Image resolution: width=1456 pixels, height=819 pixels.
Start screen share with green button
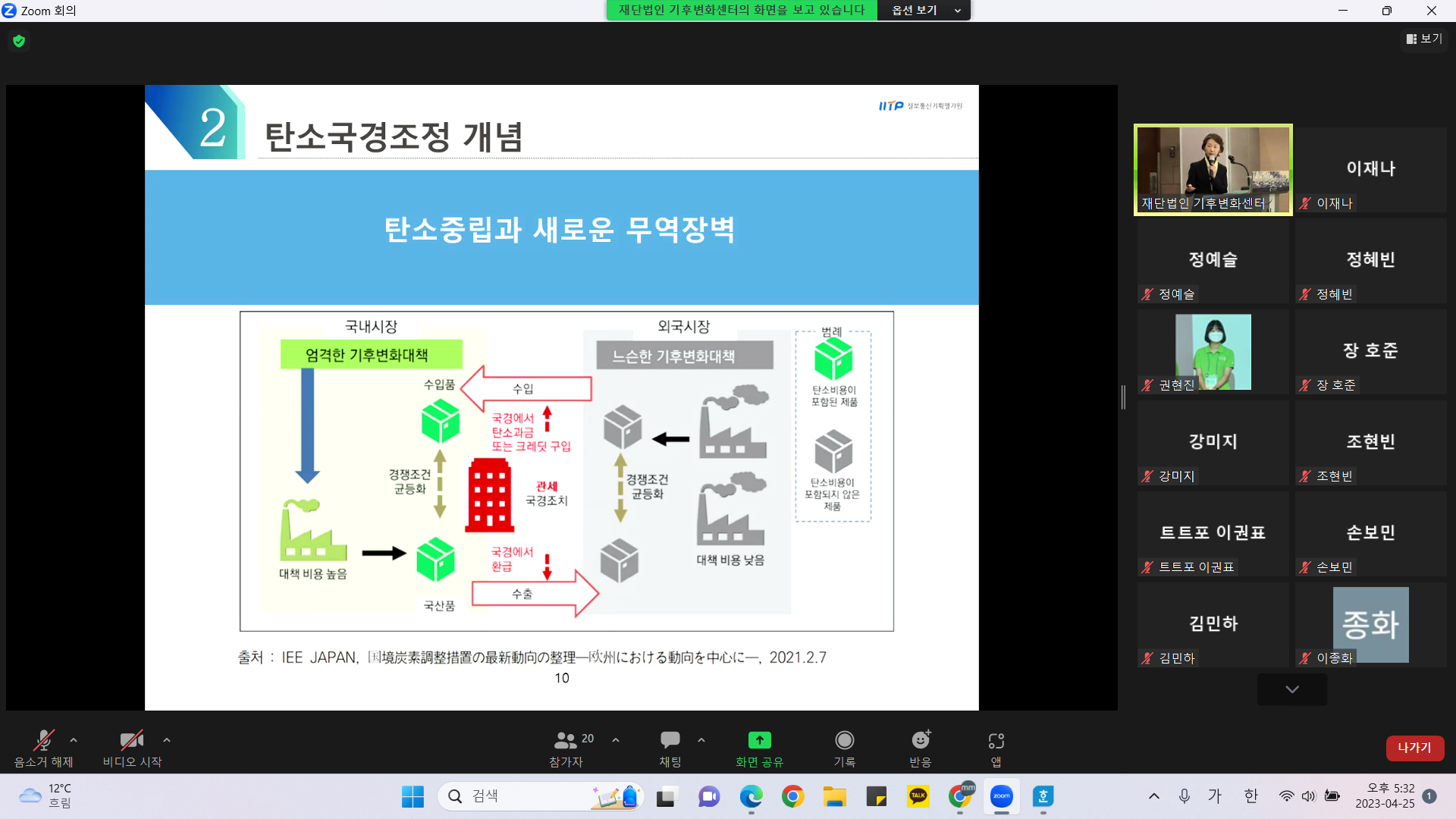[759, 748]
